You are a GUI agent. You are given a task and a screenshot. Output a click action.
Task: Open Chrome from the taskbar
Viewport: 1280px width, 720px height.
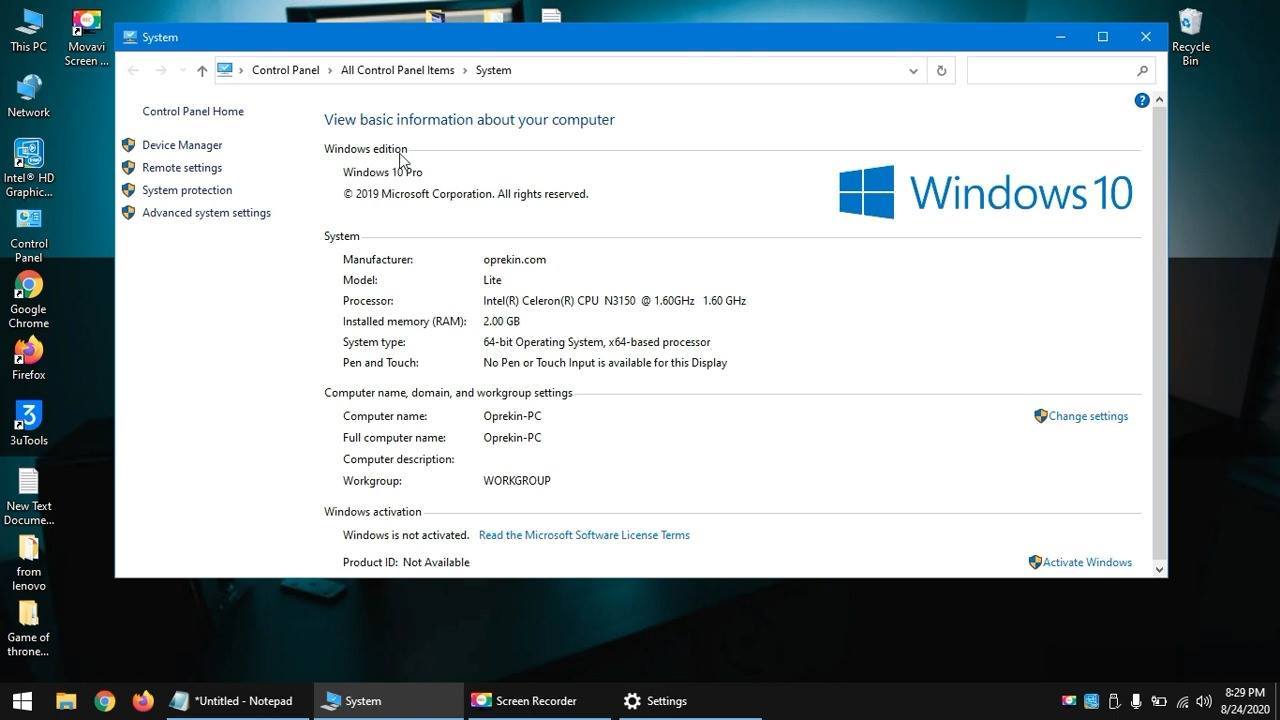[x=105, y=701]
